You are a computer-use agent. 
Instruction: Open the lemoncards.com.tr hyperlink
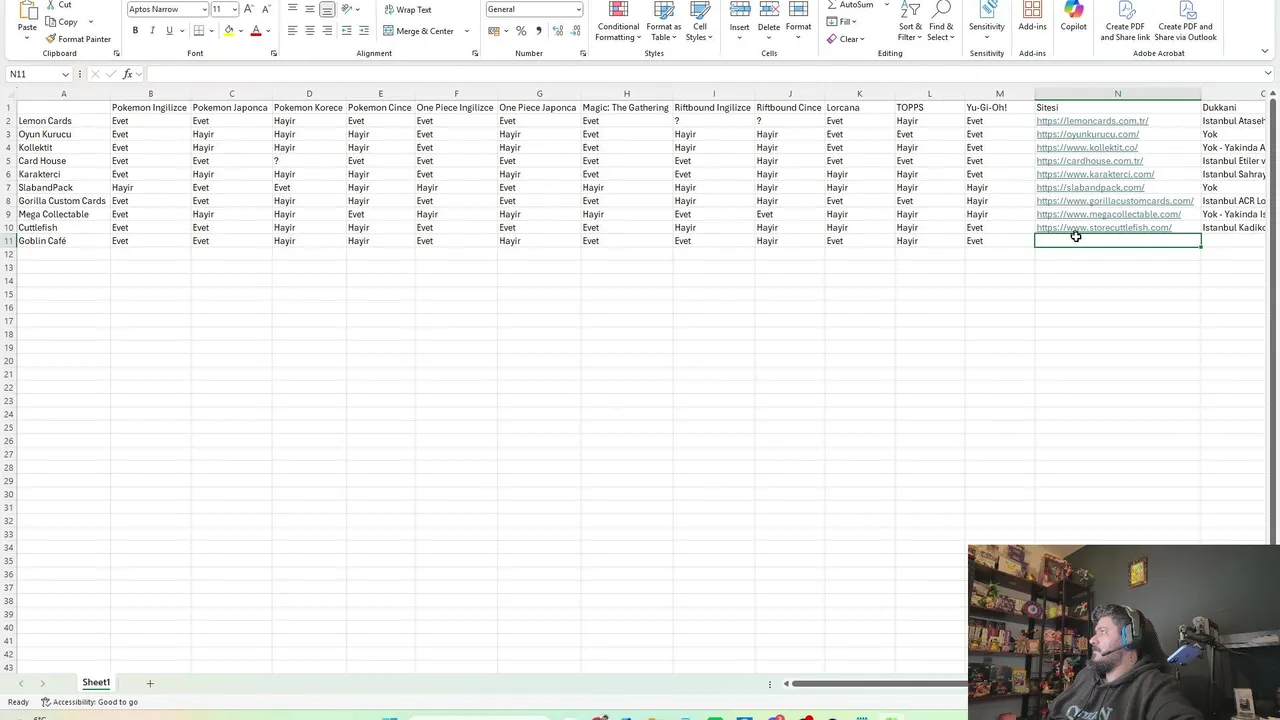click(x=1092, y=121)
